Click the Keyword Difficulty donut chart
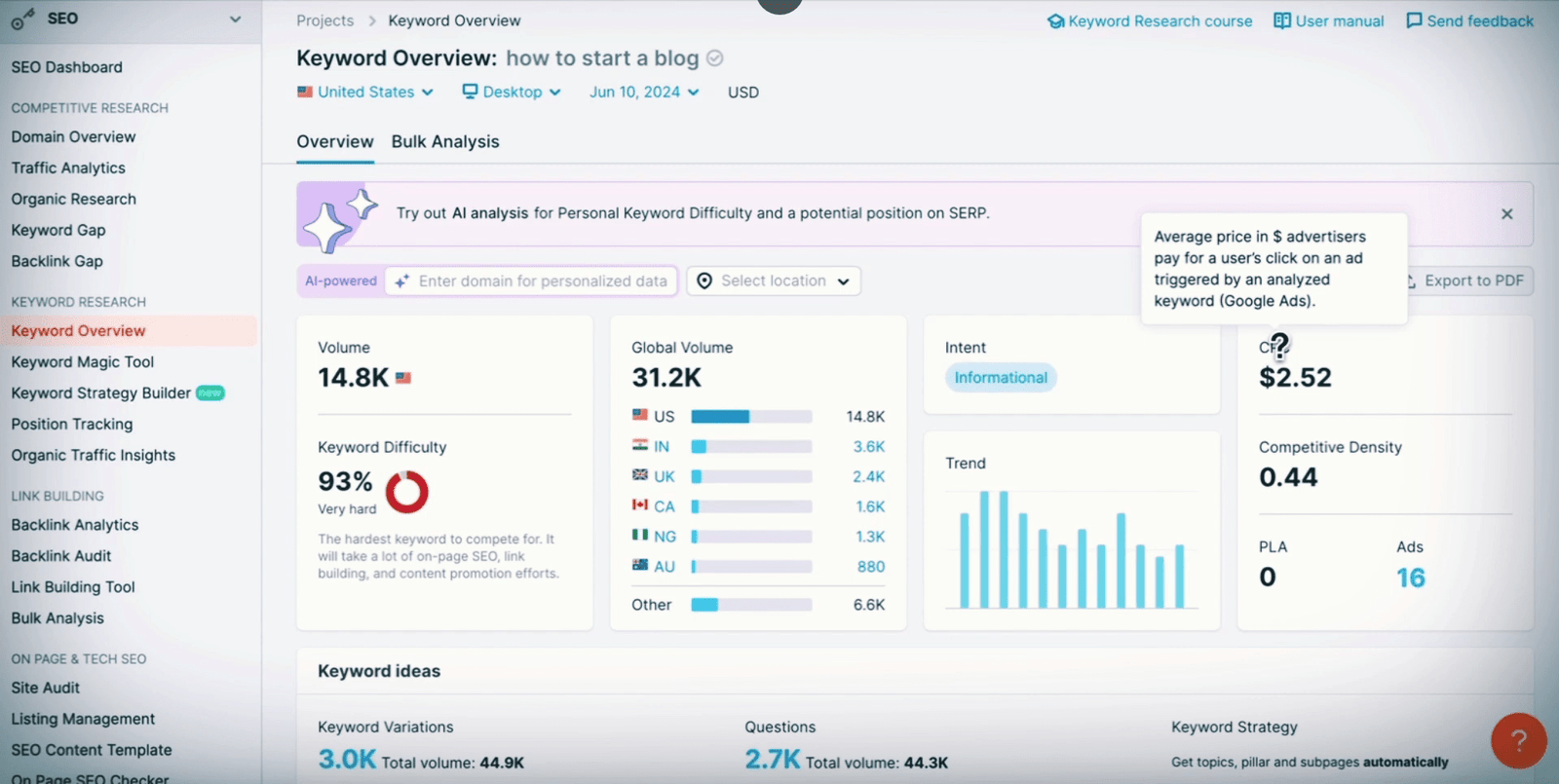 (407, 492)
